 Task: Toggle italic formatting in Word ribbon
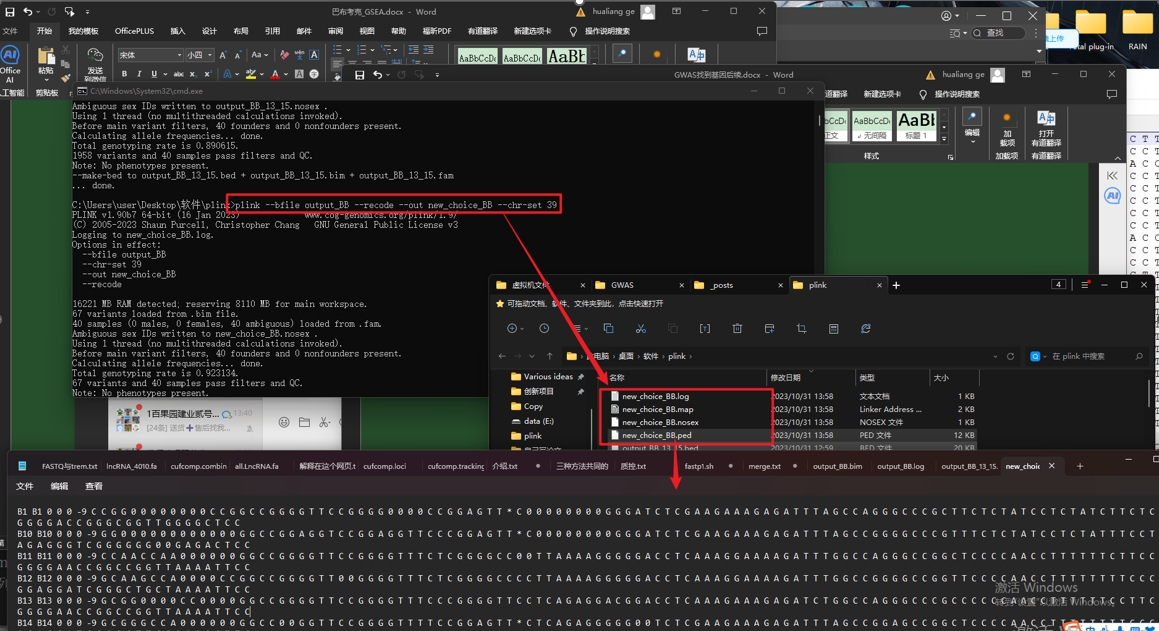coord(139,74)
